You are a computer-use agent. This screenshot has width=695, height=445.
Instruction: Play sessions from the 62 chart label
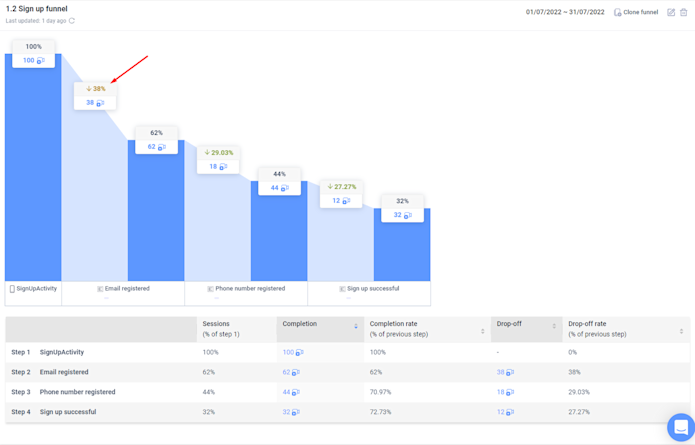162,147
